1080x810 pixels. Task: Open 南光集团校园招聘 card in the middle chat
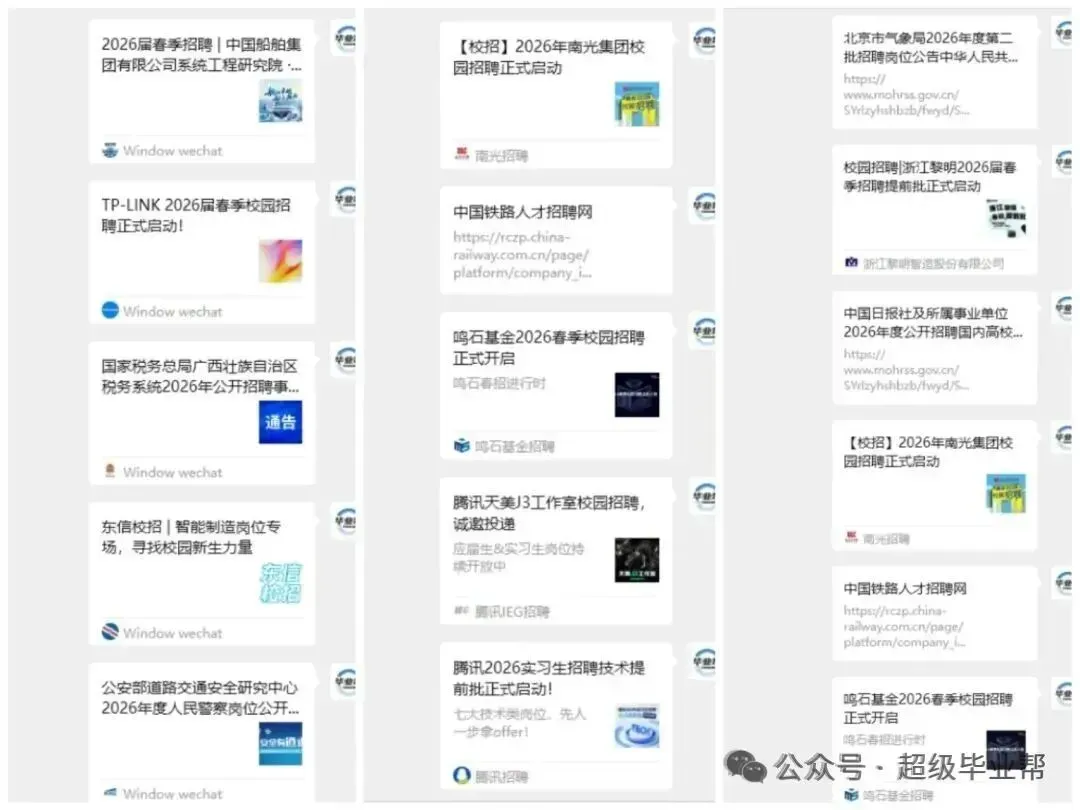coord(556,95)
